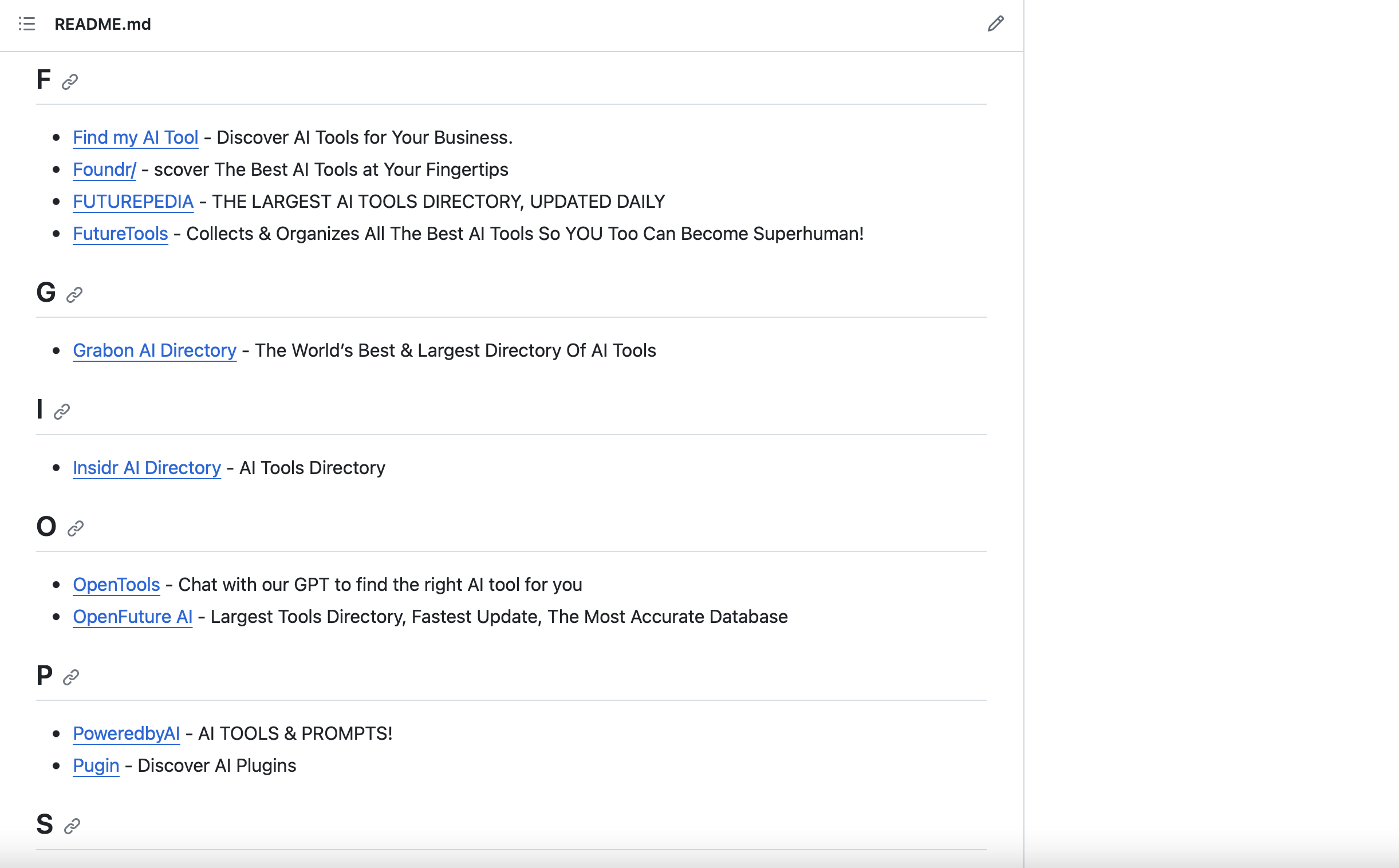Viewport: 1399px width, 868px height.
Task: Click the anchor link icon beside heading G
Action: 73,295
